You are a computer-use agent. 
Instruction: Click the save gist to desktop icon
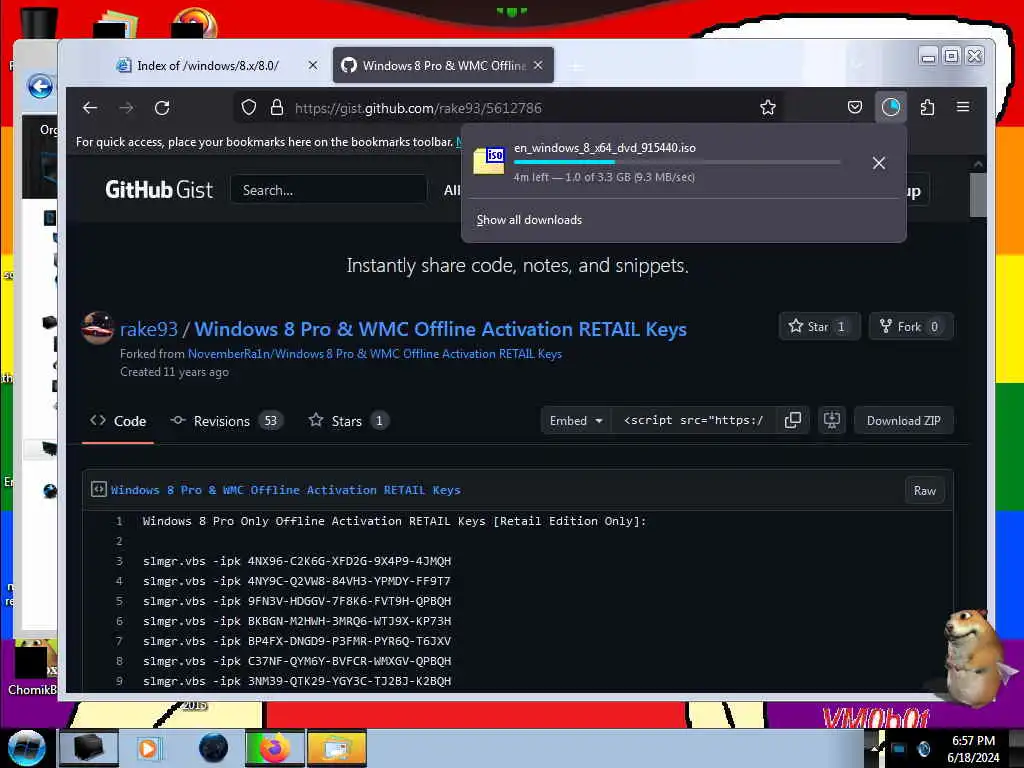pos(831,421)
